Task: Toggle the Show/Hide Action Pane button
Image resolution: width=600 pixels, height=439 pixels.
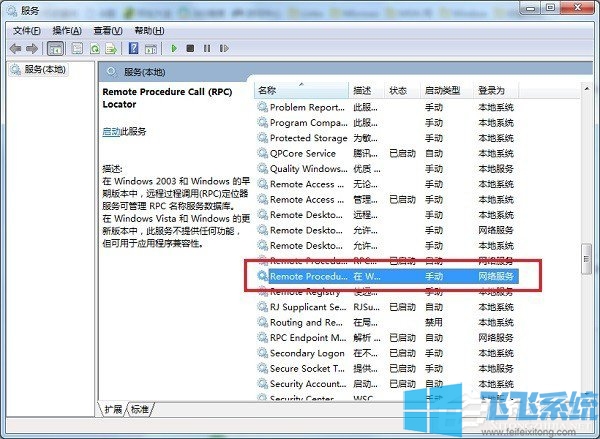Action: click(150, 48)
